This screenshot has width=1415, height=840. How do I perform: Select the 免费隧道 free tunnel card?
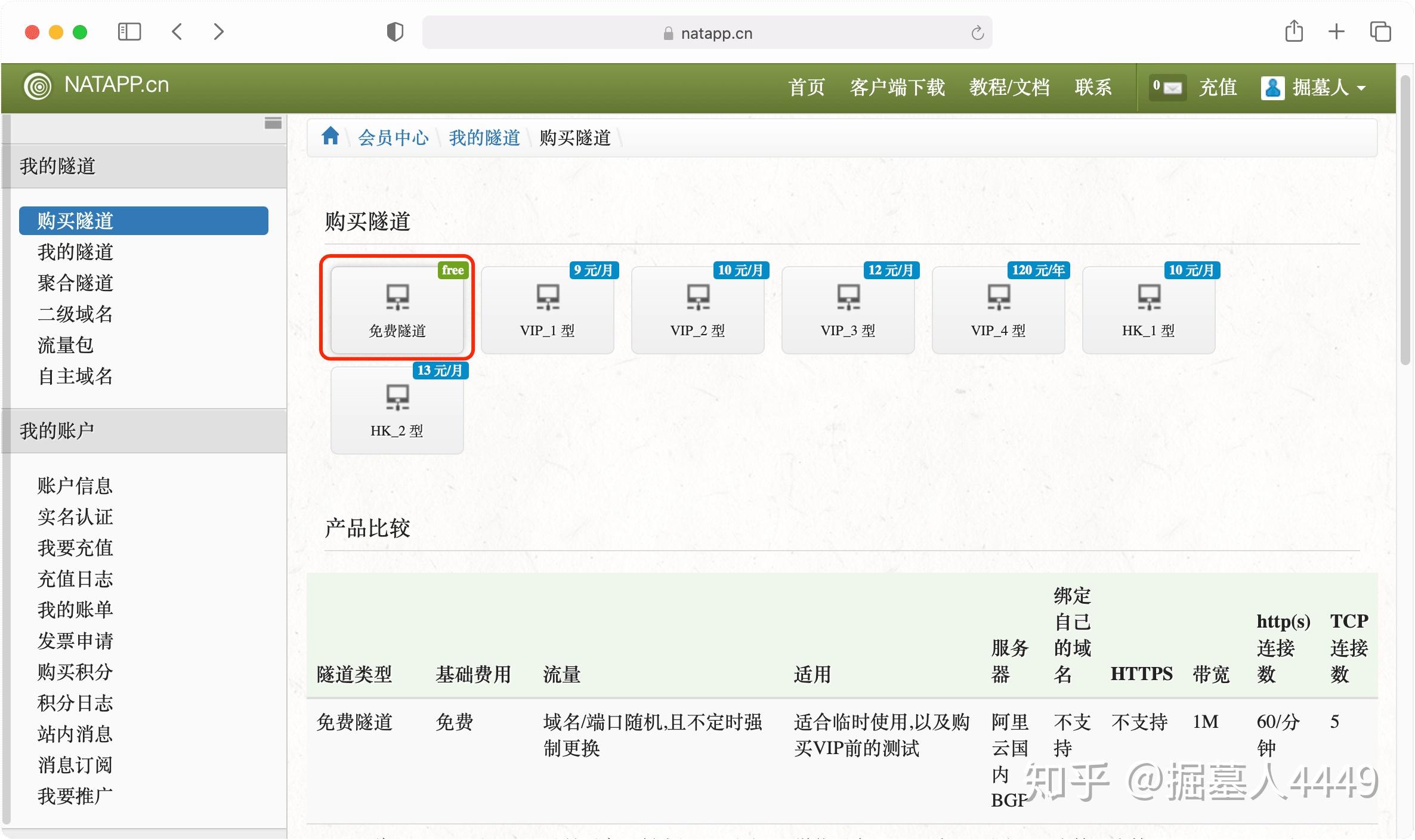(397, 309)
